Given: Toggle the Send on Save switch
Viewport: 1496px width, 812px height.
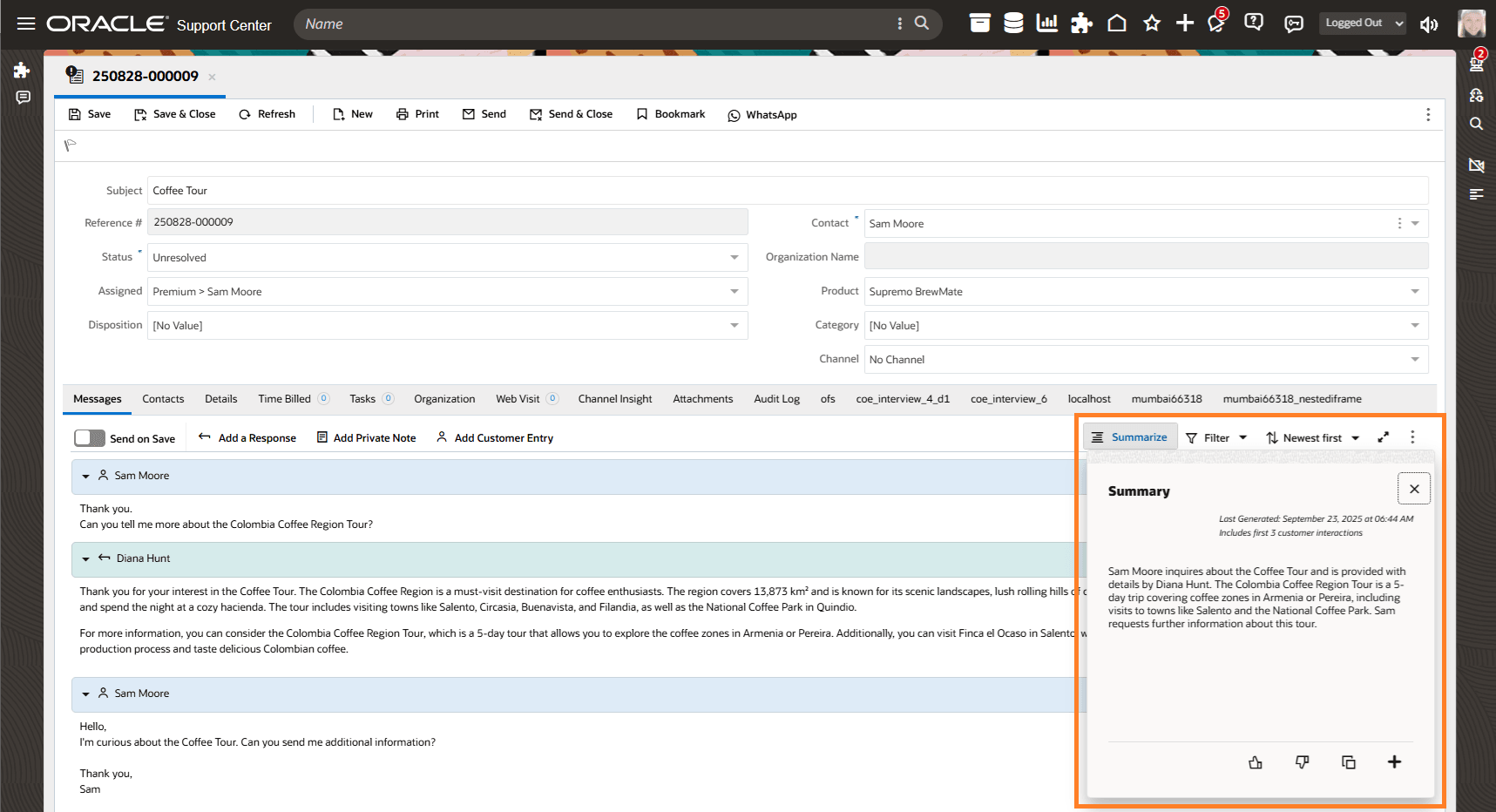Looking at the screenshot, I should (89, 438).
